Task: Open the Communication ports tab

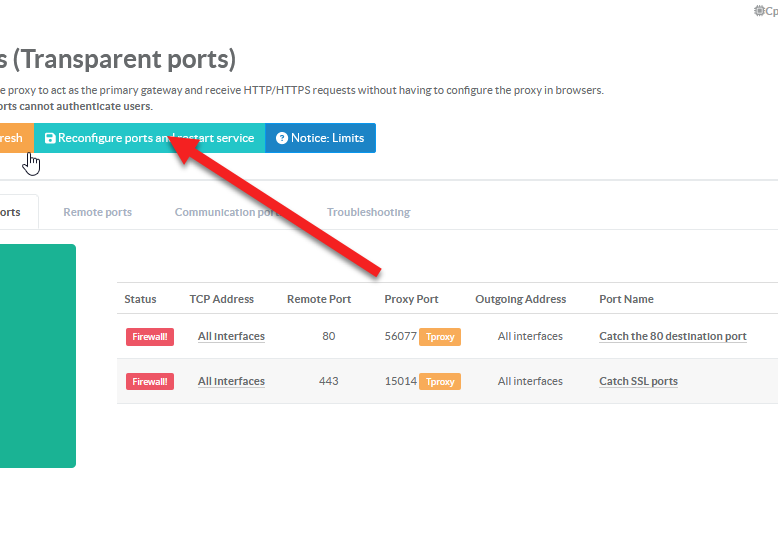Action: pyautogui.click(x=226, y=212)
